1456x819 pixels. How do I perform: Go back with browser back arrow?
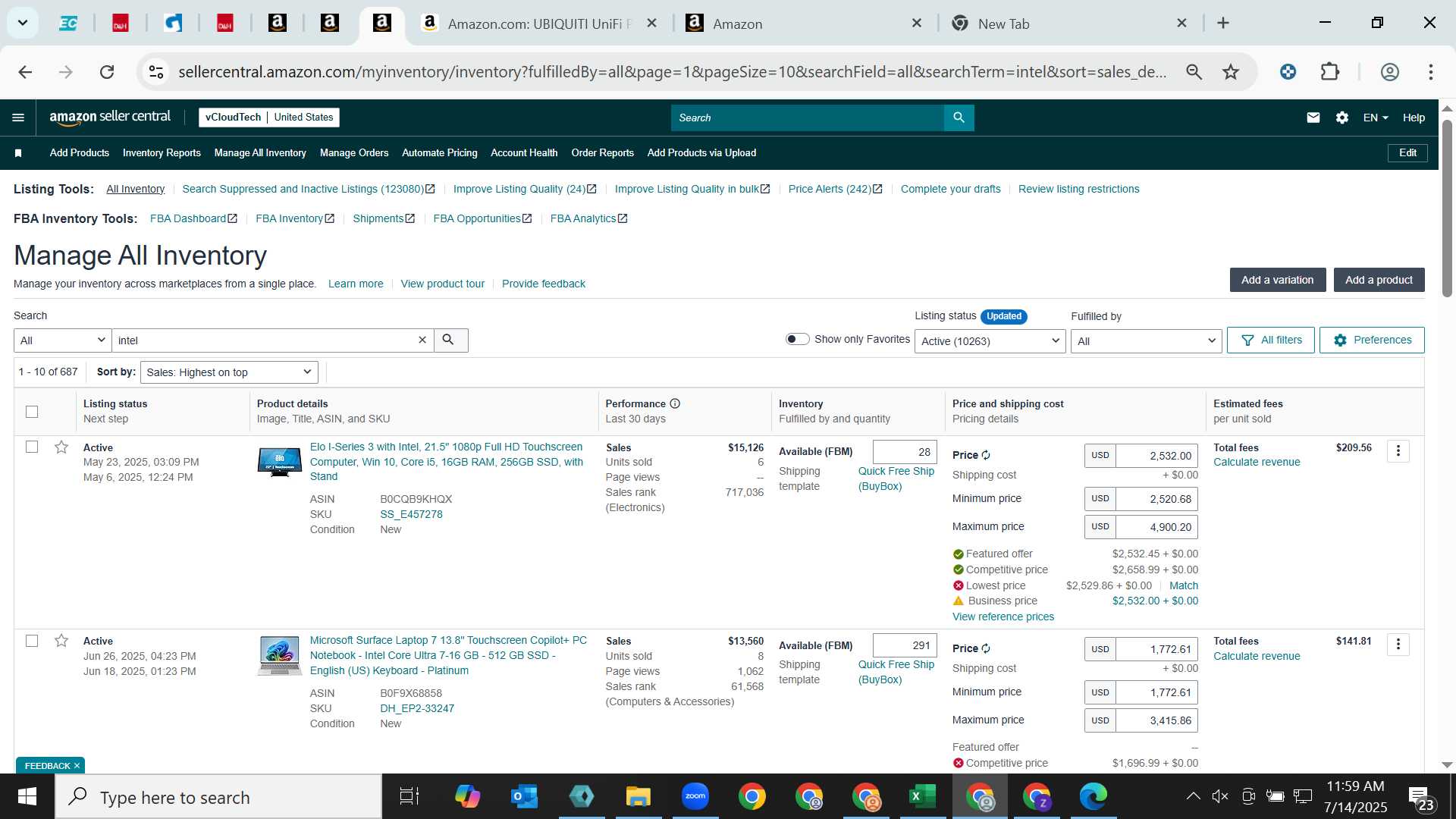click(x=25, y=72)
